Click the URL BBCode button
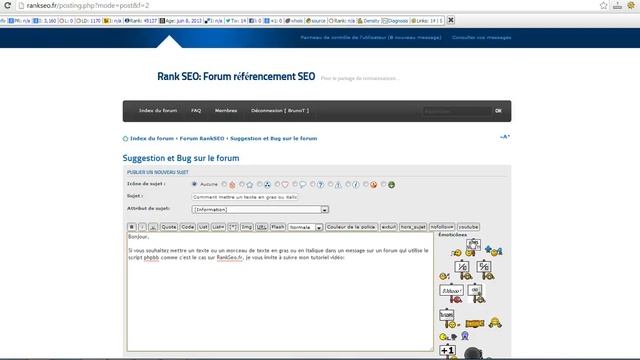This screenshot has height=360, width=640. pyautogui.click(x=262, y=227)
